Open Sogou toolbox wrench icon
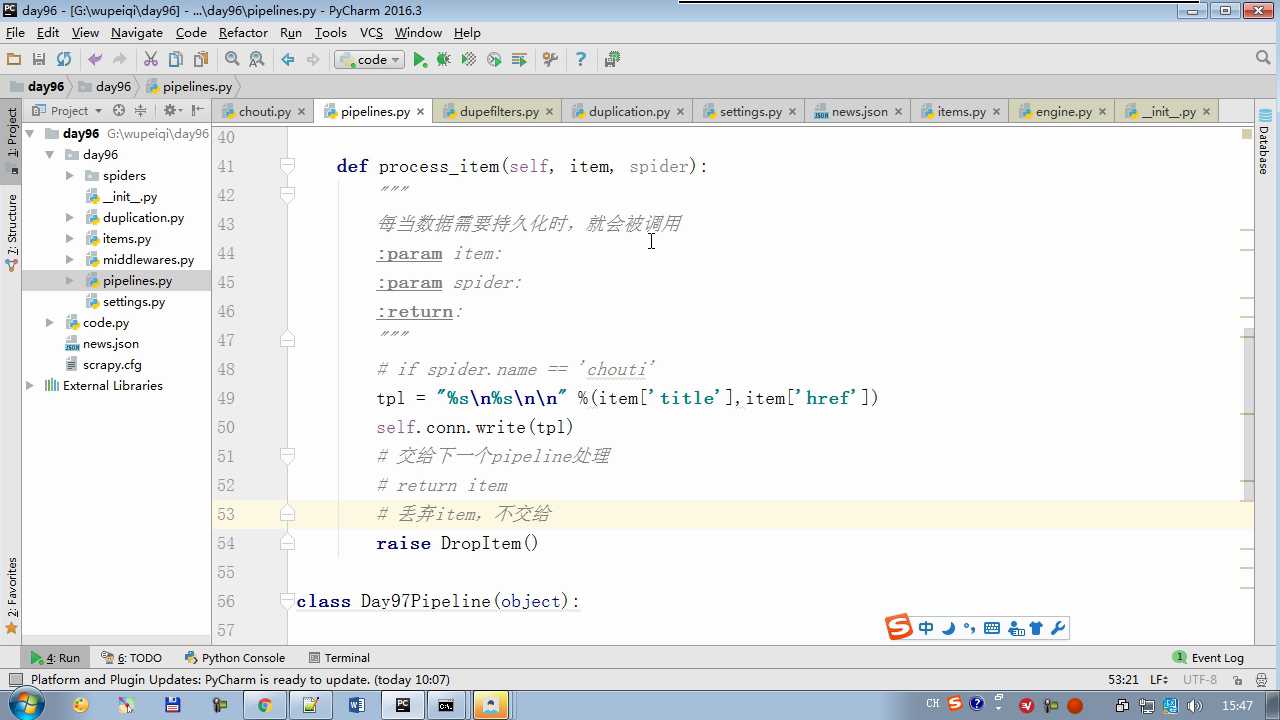Image resolution: width=1280 pixels, height=720 pixels. click(x=1058, y=628)
